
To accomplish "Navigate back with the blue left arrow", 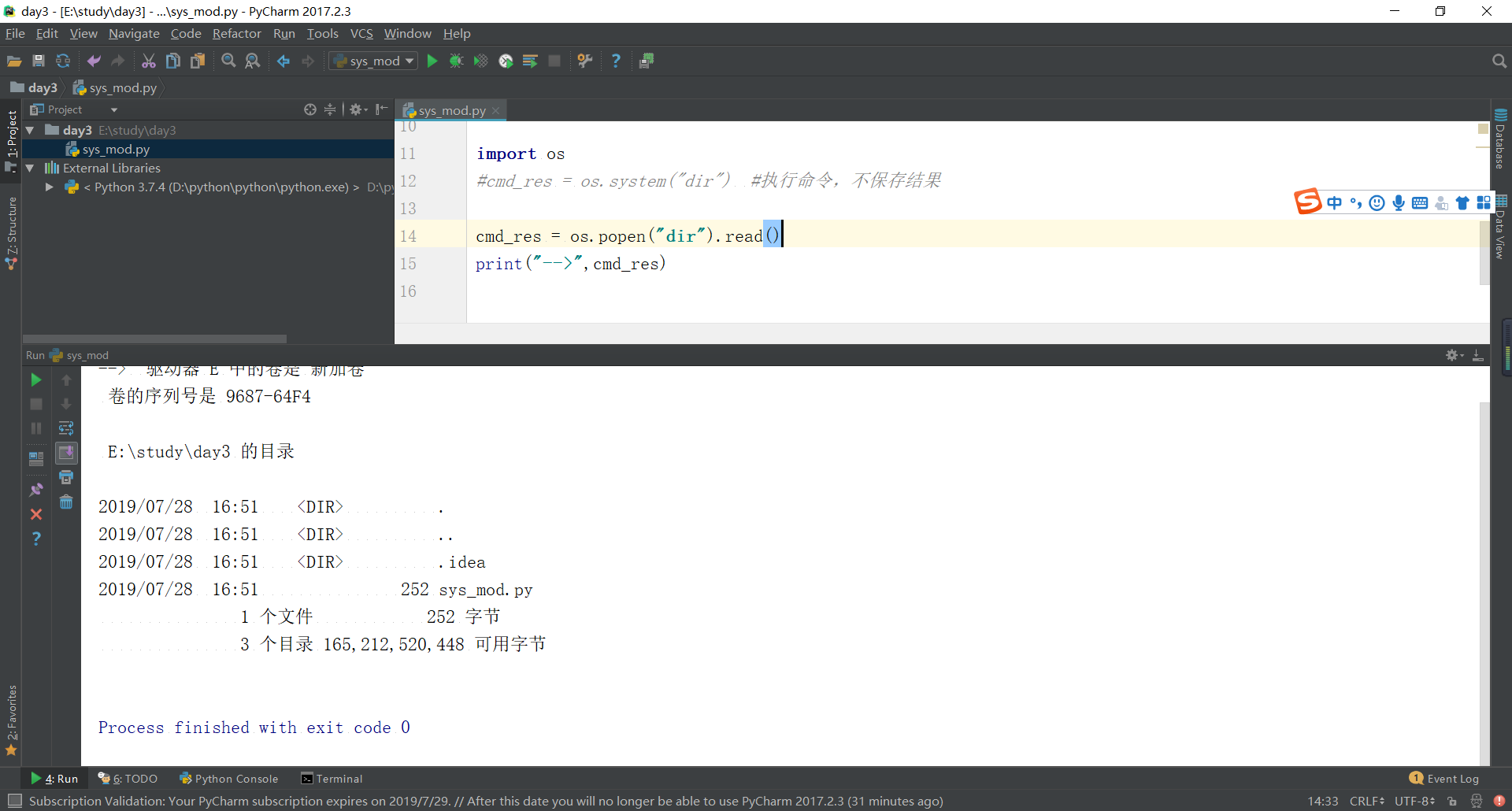I will [x=283, y=61].
